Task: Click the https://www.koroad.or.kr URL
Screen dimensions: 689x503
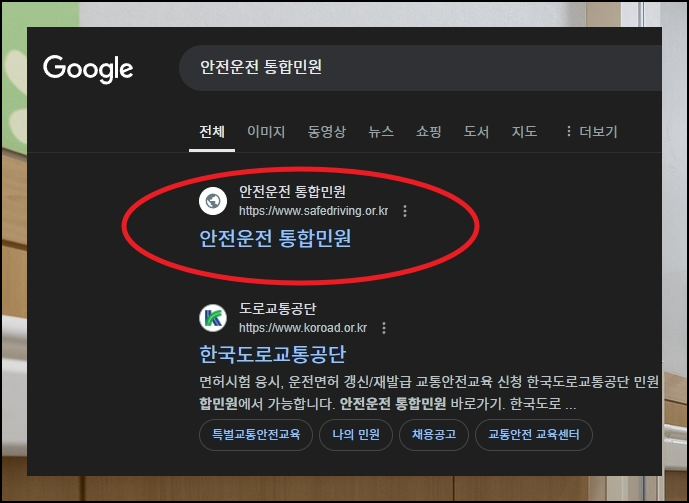Action: pos(303,328)
